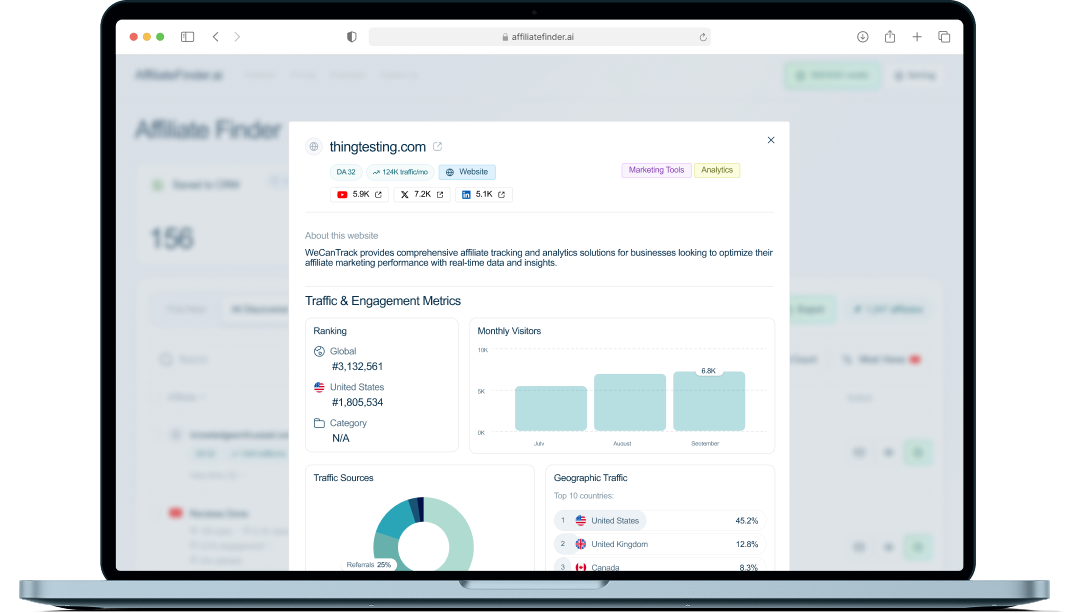Click the United States rank #1,805,534
The width and height of the screenshot is (1079, 613).
[357, 402]
